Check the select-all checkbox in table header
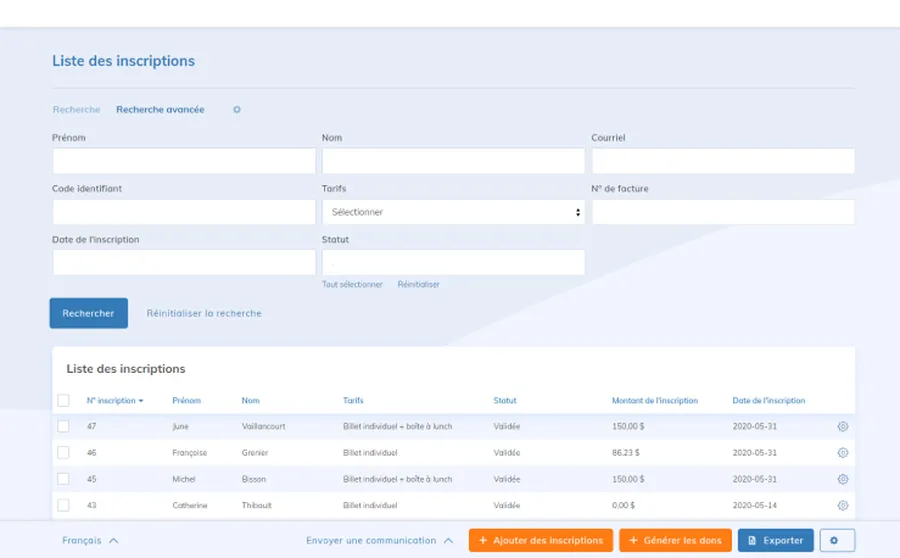 tap(63, 401)
